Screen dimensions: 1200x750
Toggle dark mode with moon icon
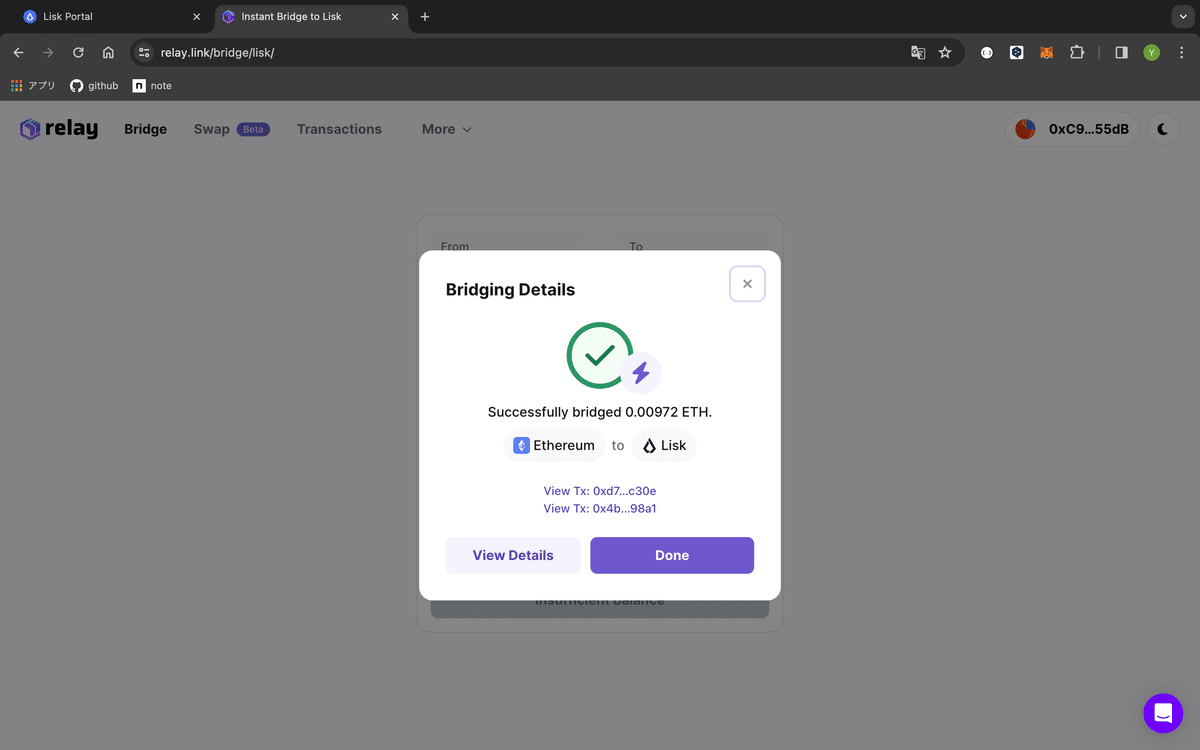[x=1163, y=129]
